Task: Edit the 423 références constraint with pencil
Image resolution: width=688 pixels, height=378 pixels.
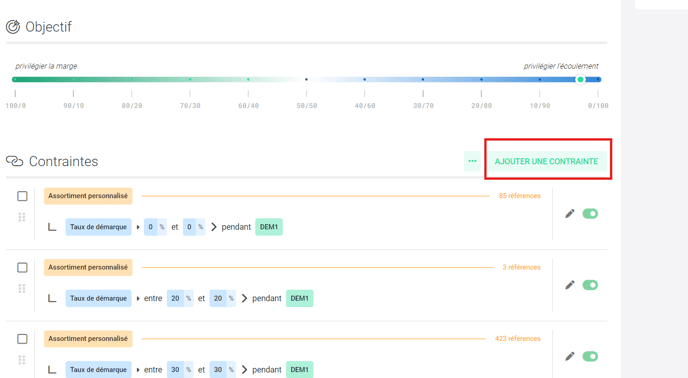Action: tap(570, 356)
